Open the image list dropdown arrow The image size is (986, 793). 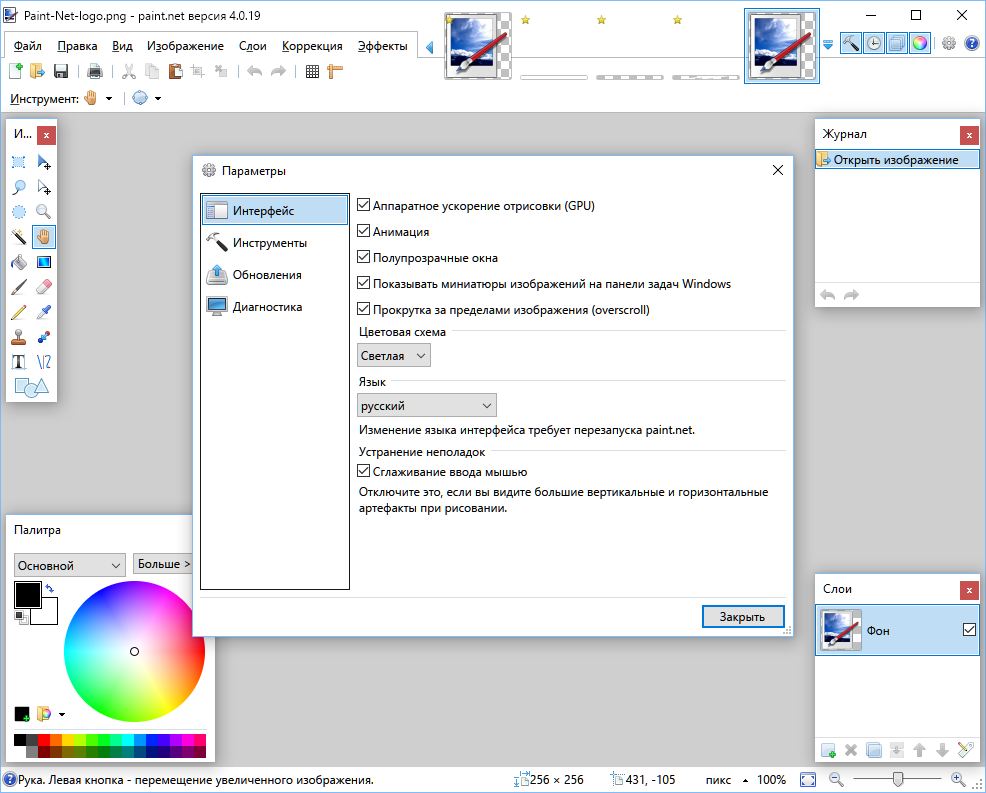tap(828, 45)
